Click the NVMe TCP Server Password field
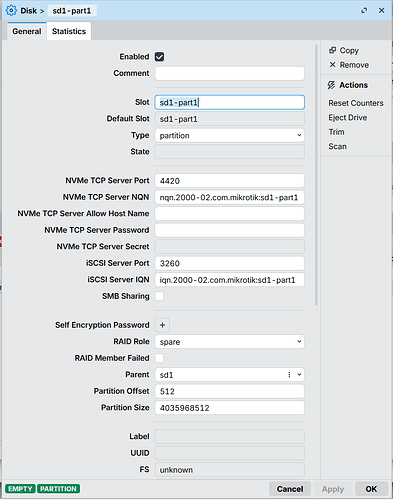 [x=230, y=230]
